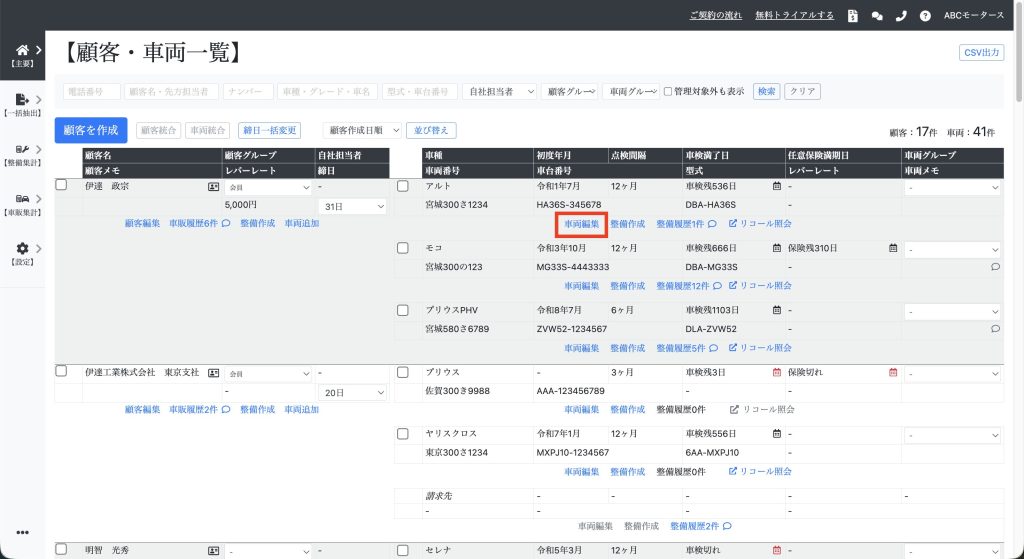Viewport: 1024px width, 559px height.
Task: Click the 締日一括変更 button
Action: click(x=270, y=130)
